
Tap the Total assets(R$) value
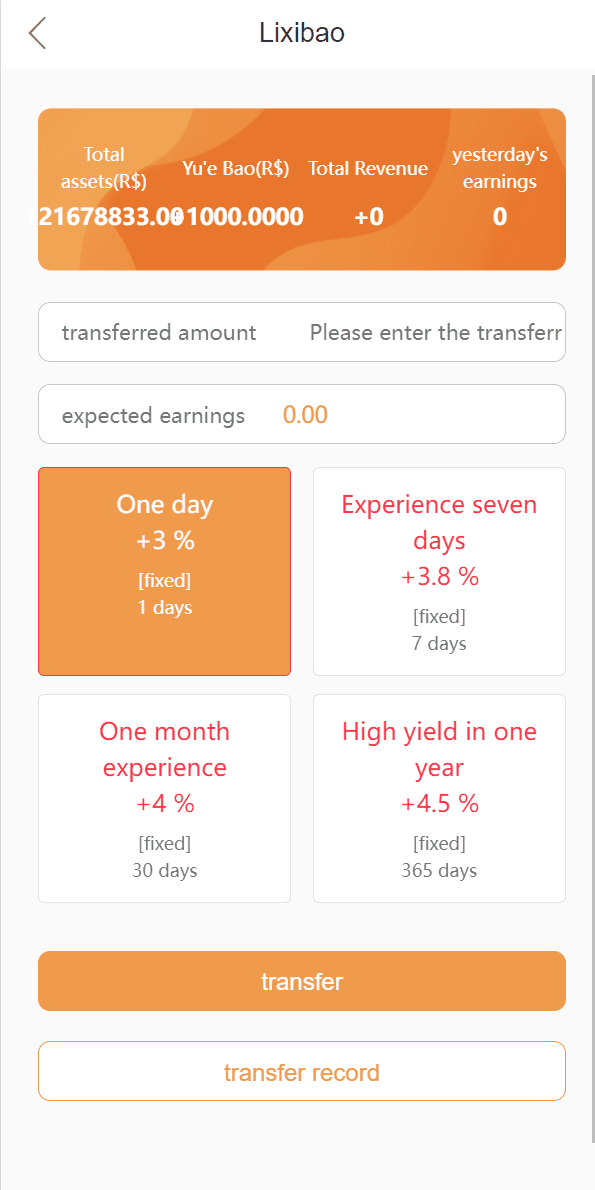pyautogui.click(x=104, y=217)
